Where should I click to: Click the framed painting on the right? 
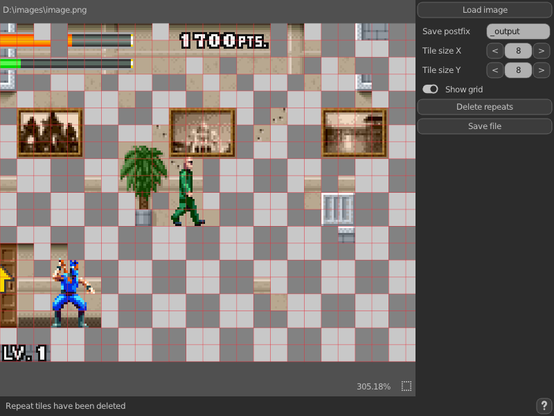point(354,133)
